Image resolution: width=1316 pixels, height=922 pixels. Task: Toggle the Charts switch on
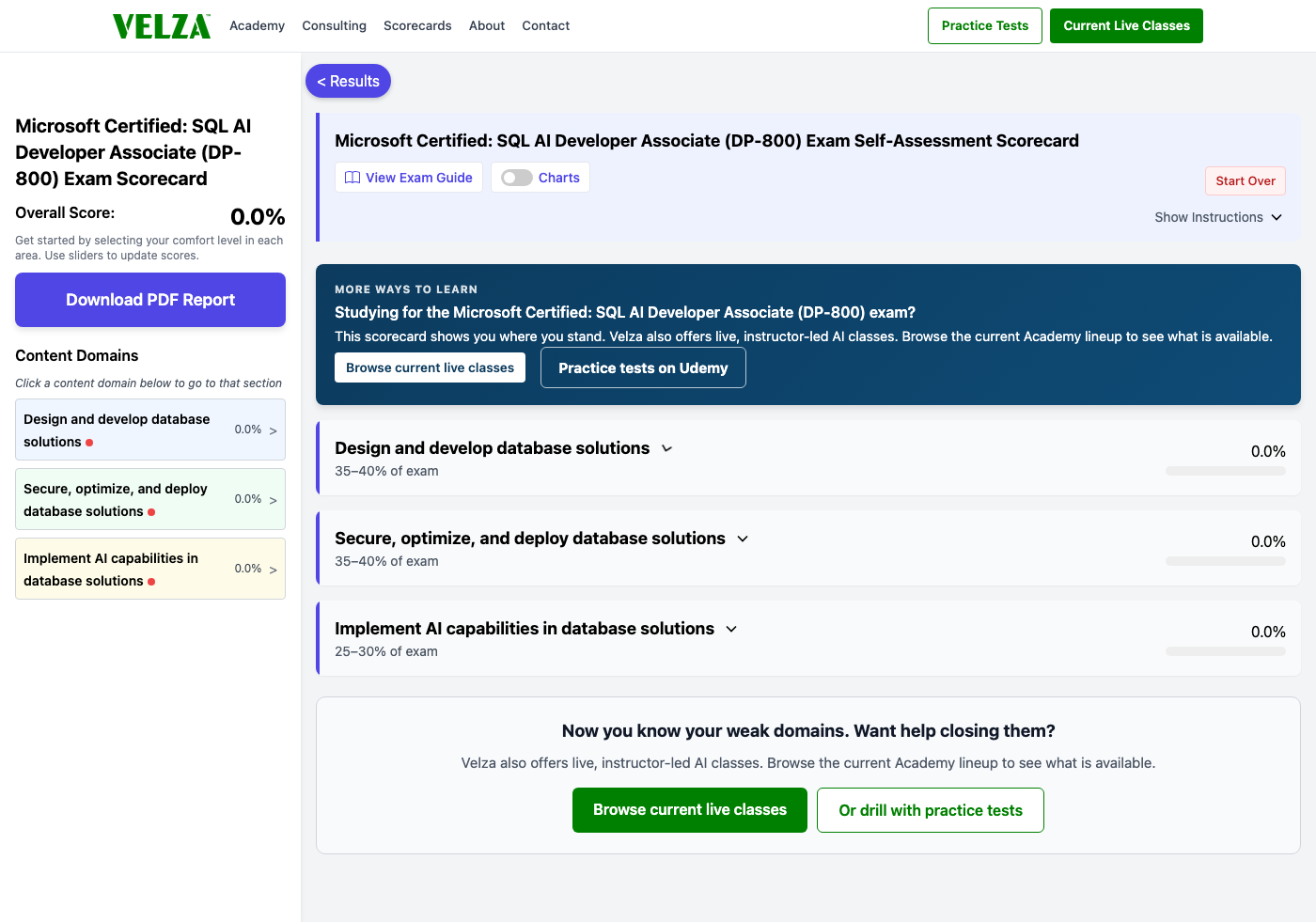[517, 178]
